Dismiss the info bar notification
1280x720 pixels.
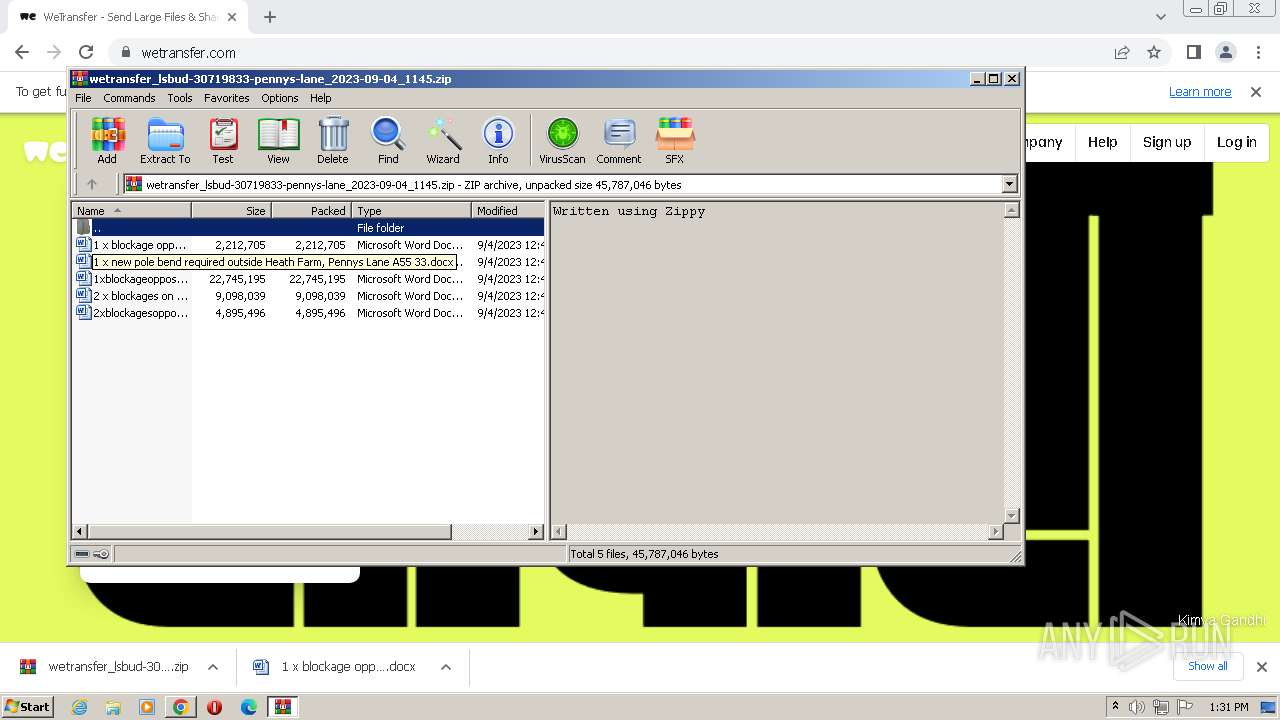tap(1256, 92)
